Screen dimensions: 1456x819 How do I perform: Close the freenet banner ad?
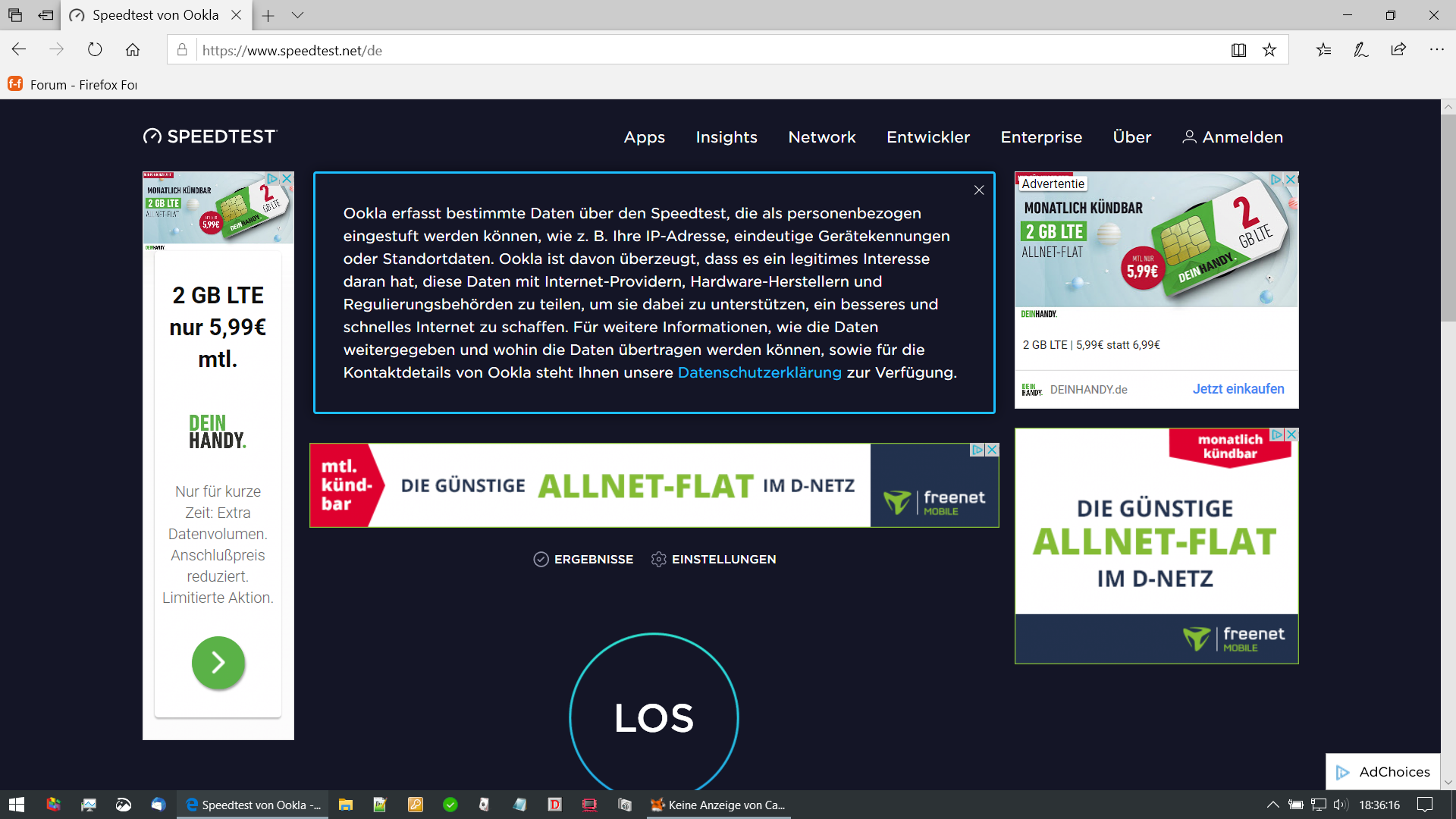(x=992, y=450)
